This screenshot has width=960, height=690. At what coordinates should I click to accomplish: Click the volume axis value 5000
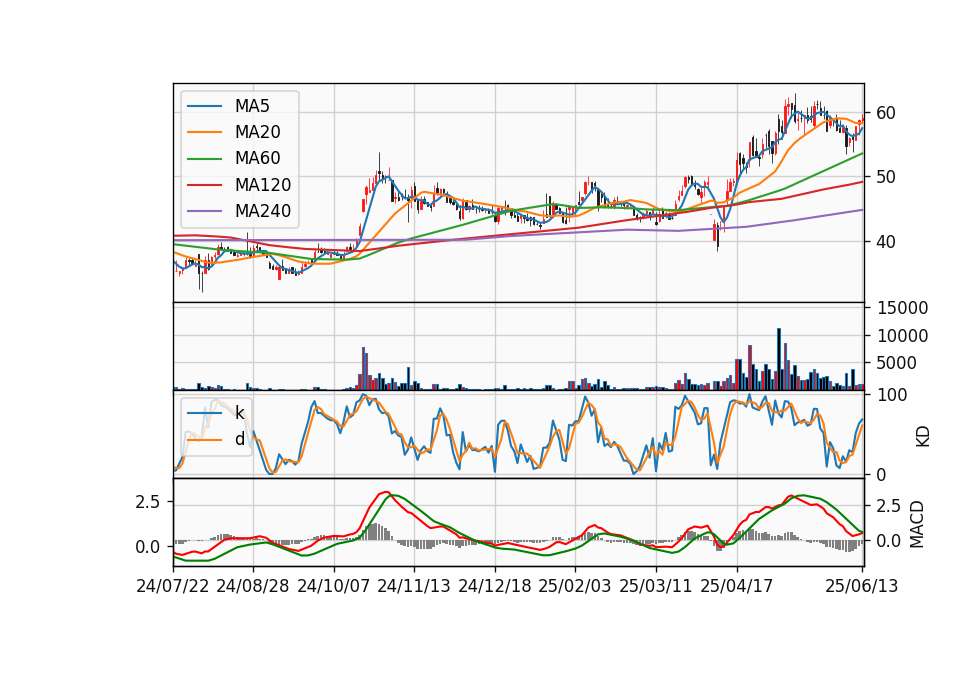click(897, 363)
